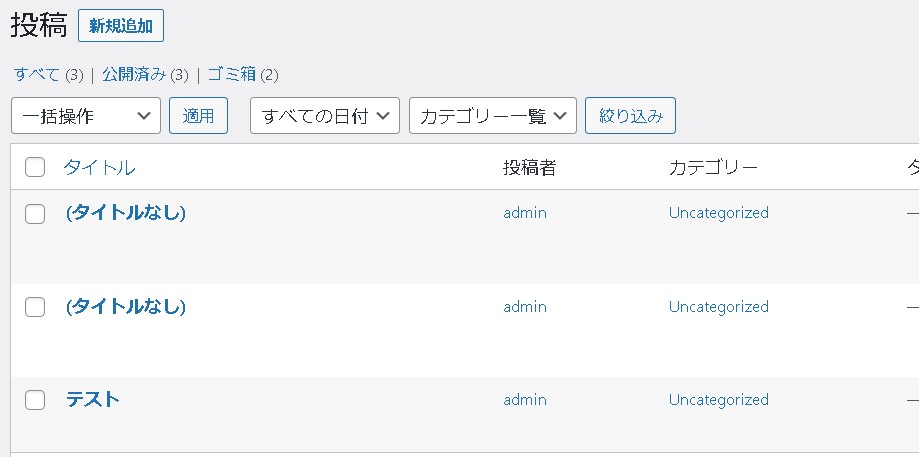Open the second (タイトルなし) post
The width and height of the screenshot is (919, 457).
coord(126,306)
